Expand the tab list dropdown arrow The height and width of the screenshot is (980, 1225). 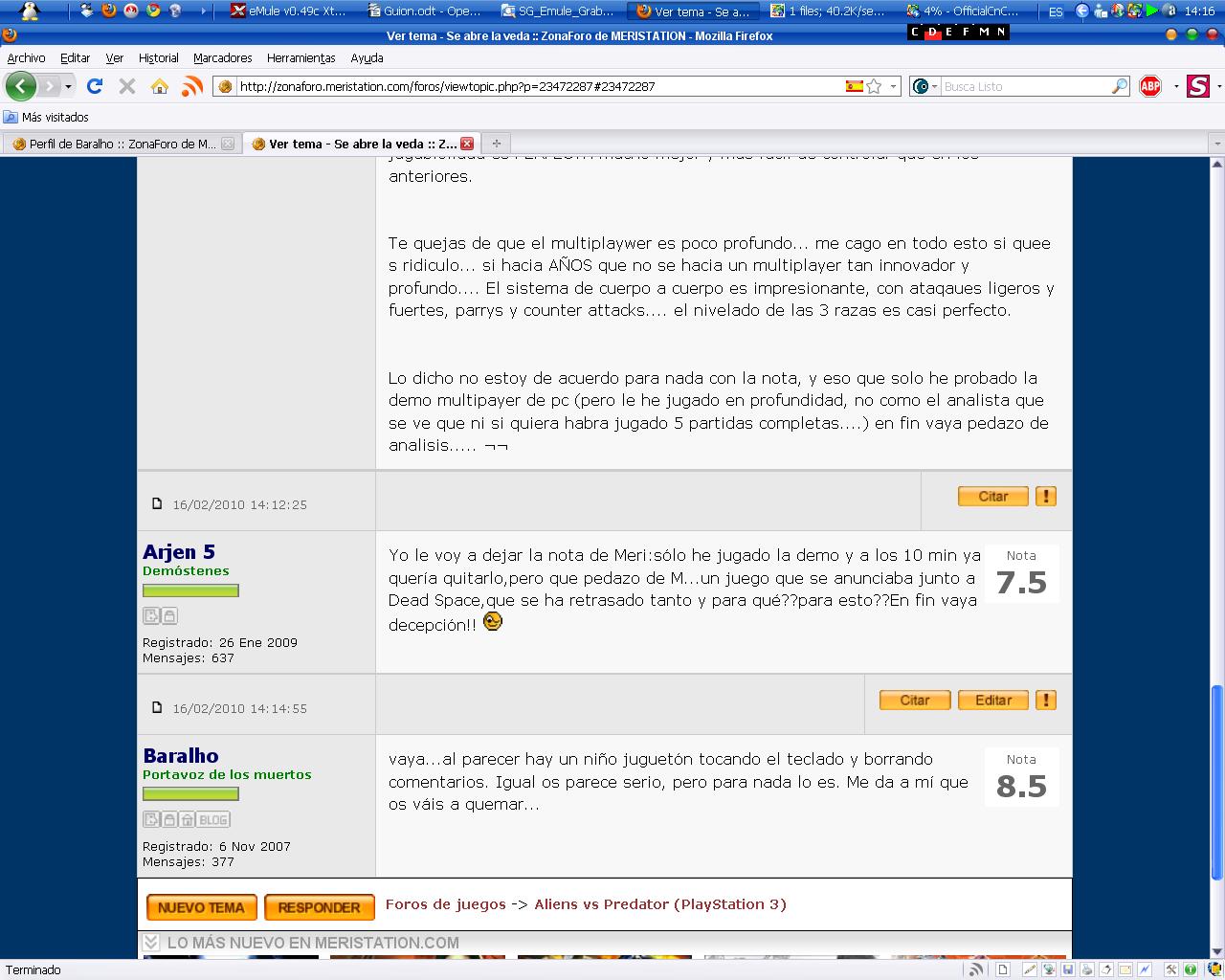click(1216, 144)
